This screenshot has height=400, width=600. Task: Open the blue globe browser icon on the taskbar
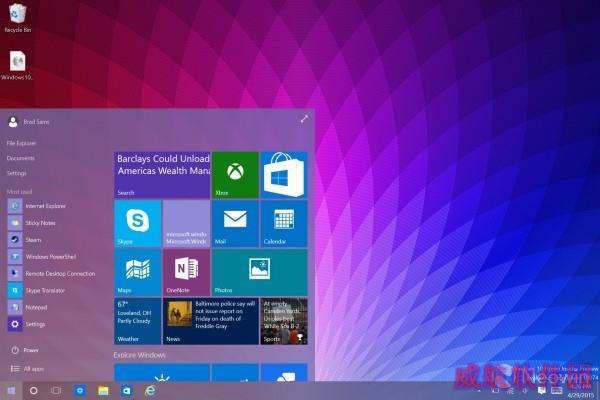80,391
